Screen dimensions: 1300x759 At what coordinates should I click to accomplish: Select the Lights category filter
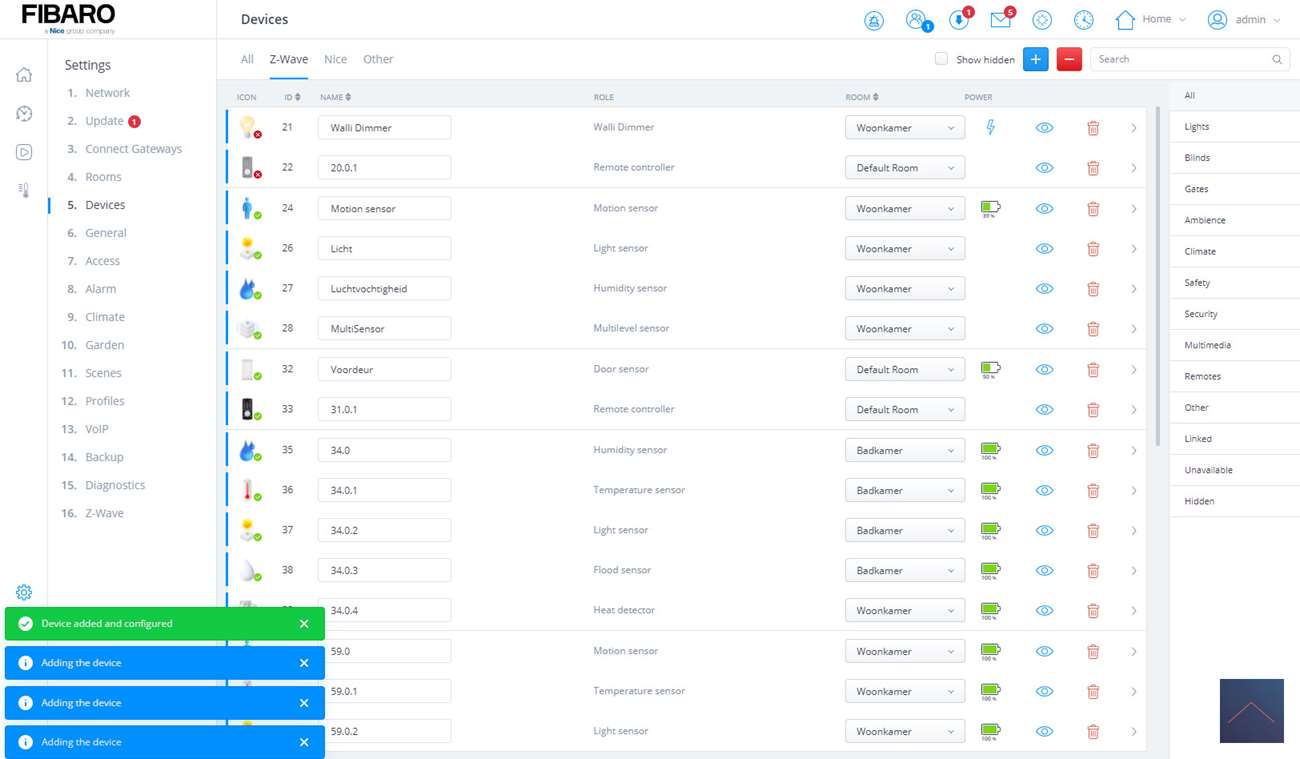(x=1197, y=127)
